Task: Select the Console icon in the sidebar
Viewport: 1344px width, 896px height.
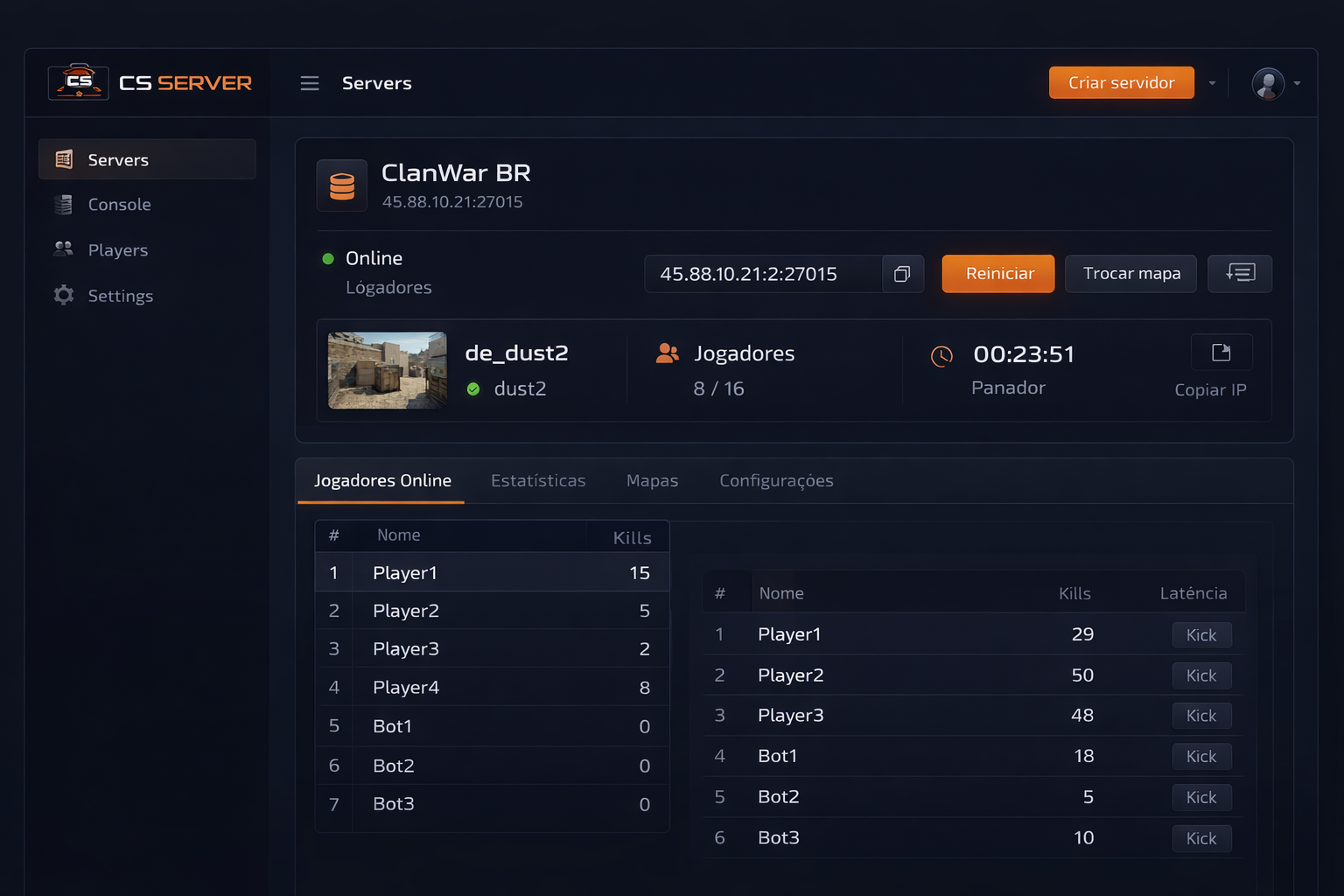Action: pyautogui.click(x=62, y=204)
